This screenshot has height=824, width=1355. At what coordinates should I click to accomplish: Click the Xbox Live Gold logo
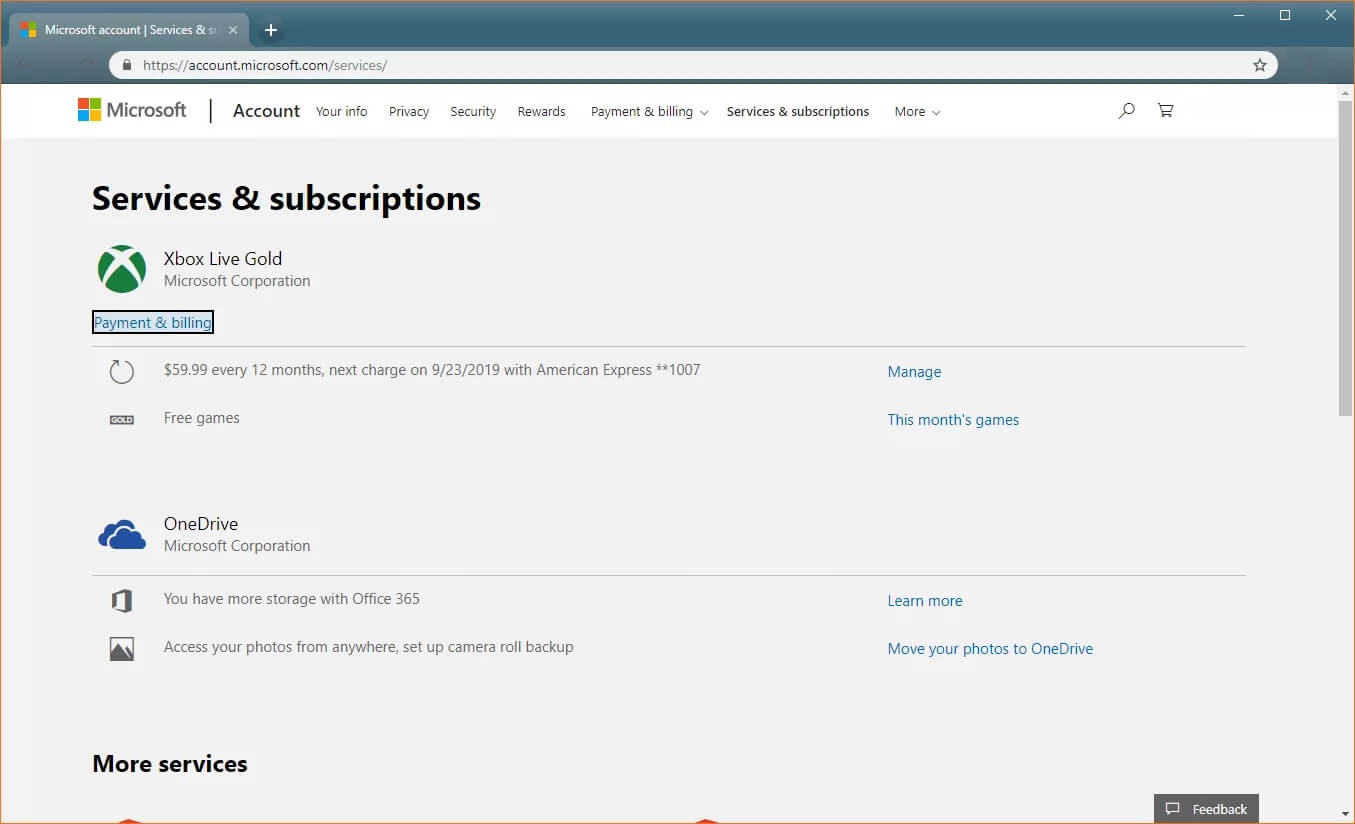pyautogui.click(x=122, y=269)
